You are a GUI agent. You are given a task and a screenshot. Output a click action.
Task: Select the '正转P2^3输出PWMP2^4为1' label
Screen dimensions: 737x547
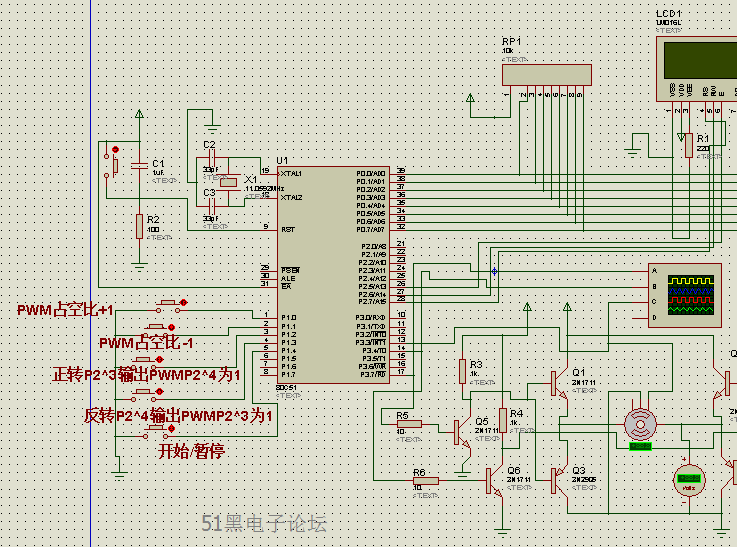146,375
